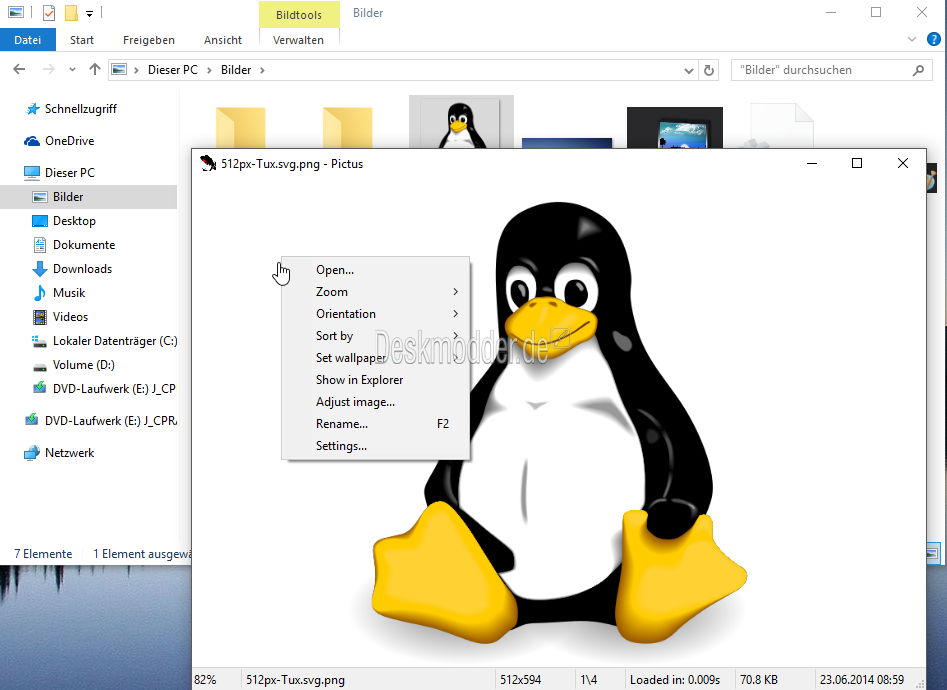Select the Netzwerk icon in sidebar

[x=32, y=453]
